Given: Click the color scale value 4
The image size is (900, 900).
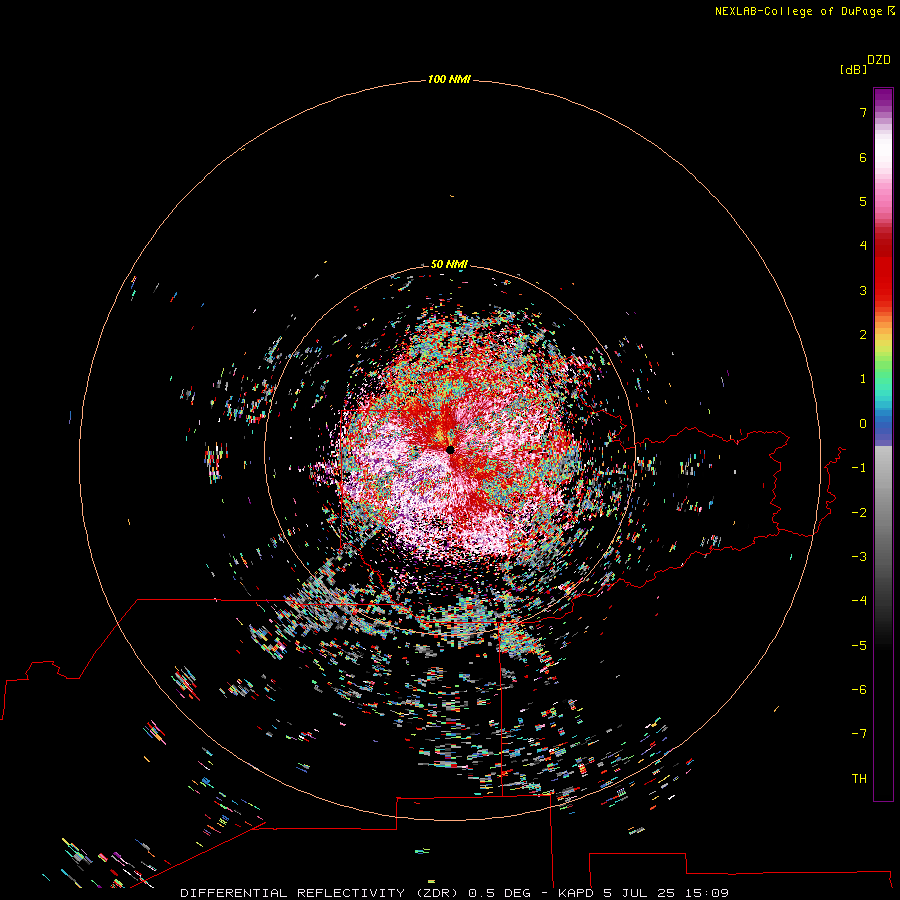Looking at the screenshot, I should coord(863,246).
